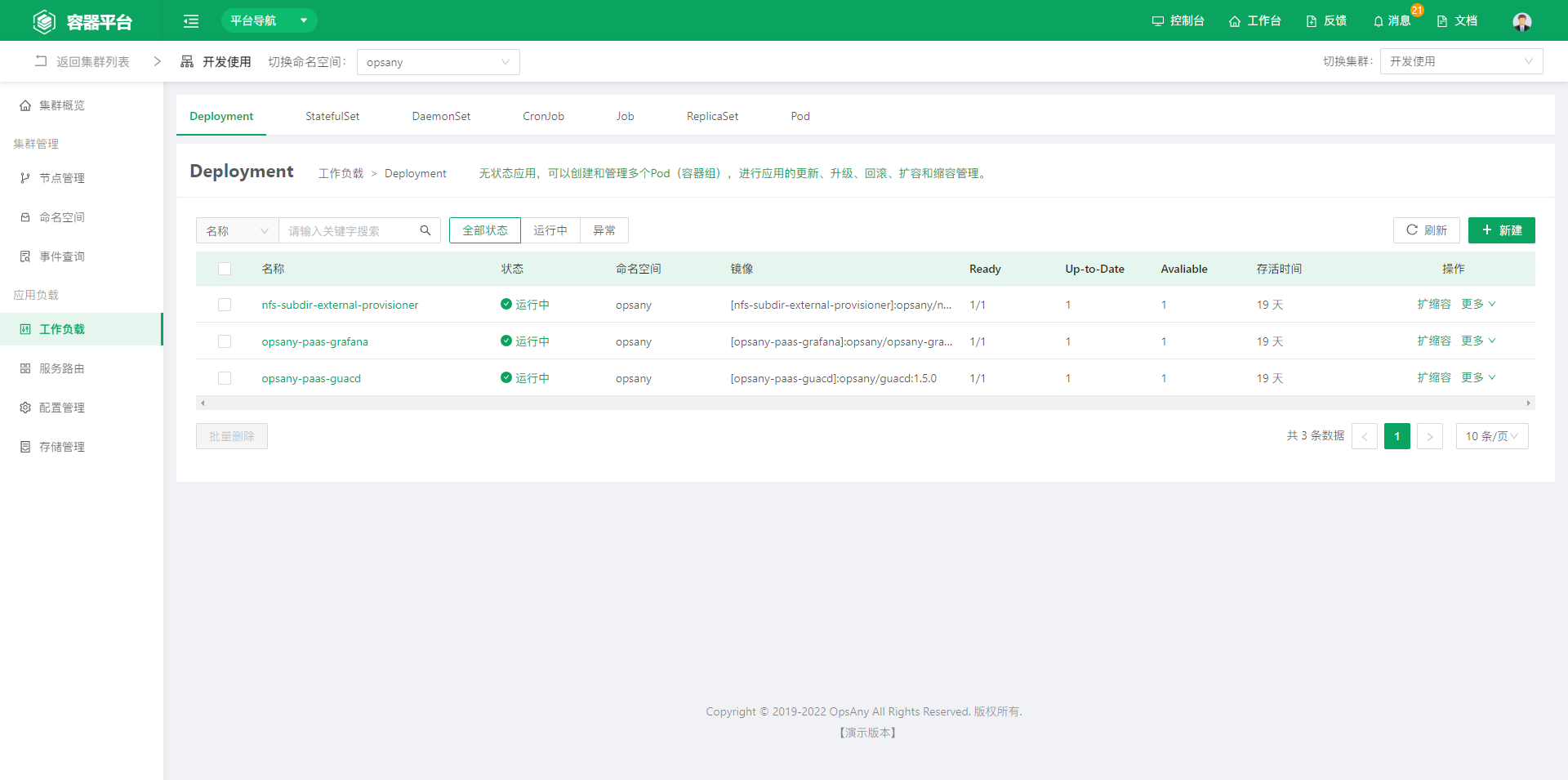Viewport: 1568px width, 780px height.
Task: Expand 更多 menu for opsany-paas-guacd
Action: pyautogui.click(x=1478, y=377)
